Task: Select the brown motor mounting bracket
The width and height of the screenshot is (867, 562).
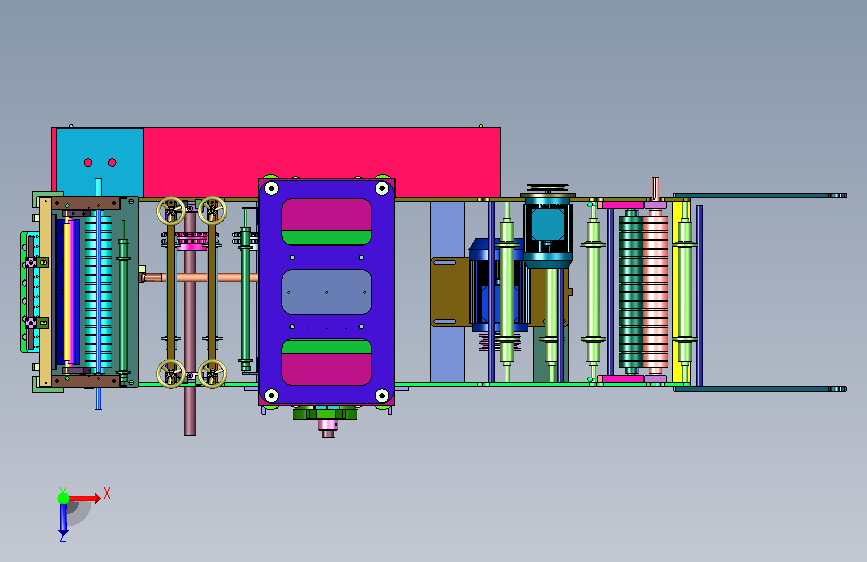Action: 450,292
